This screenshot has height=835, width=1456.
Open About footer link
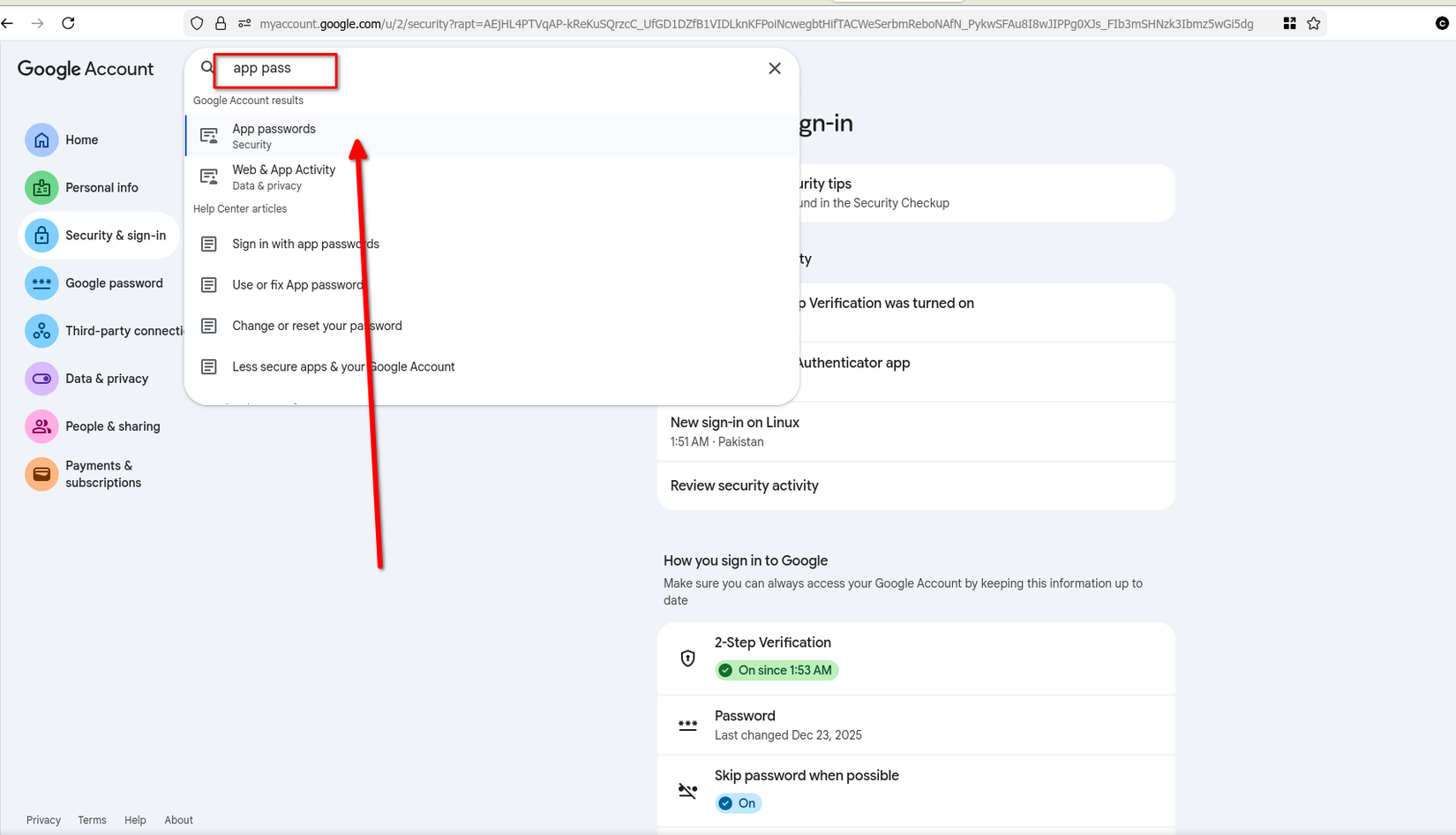pos(178,820)
